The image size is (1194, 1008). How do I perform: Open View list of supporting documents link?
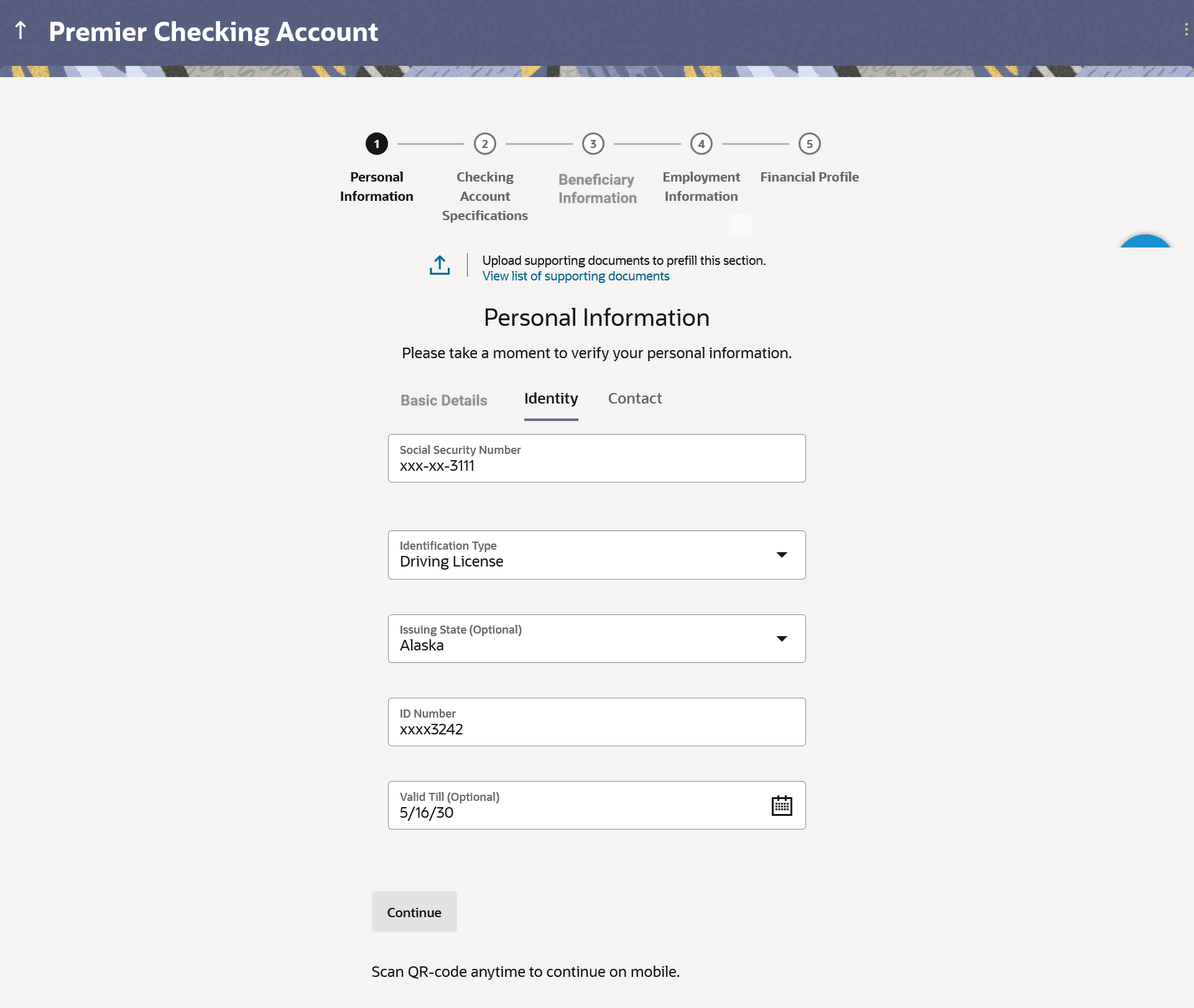point(575,276)
